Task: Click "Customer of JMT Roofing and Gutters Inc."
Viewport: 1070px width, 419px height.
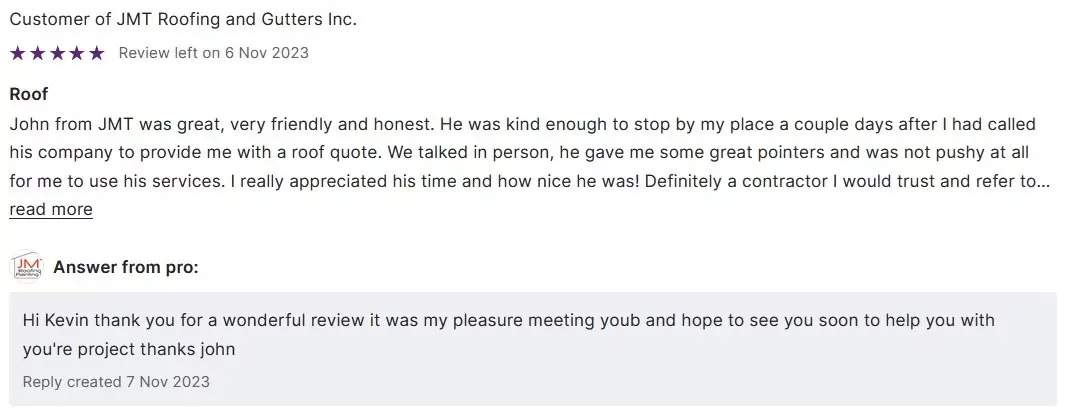Action: [x=183, y=19]
